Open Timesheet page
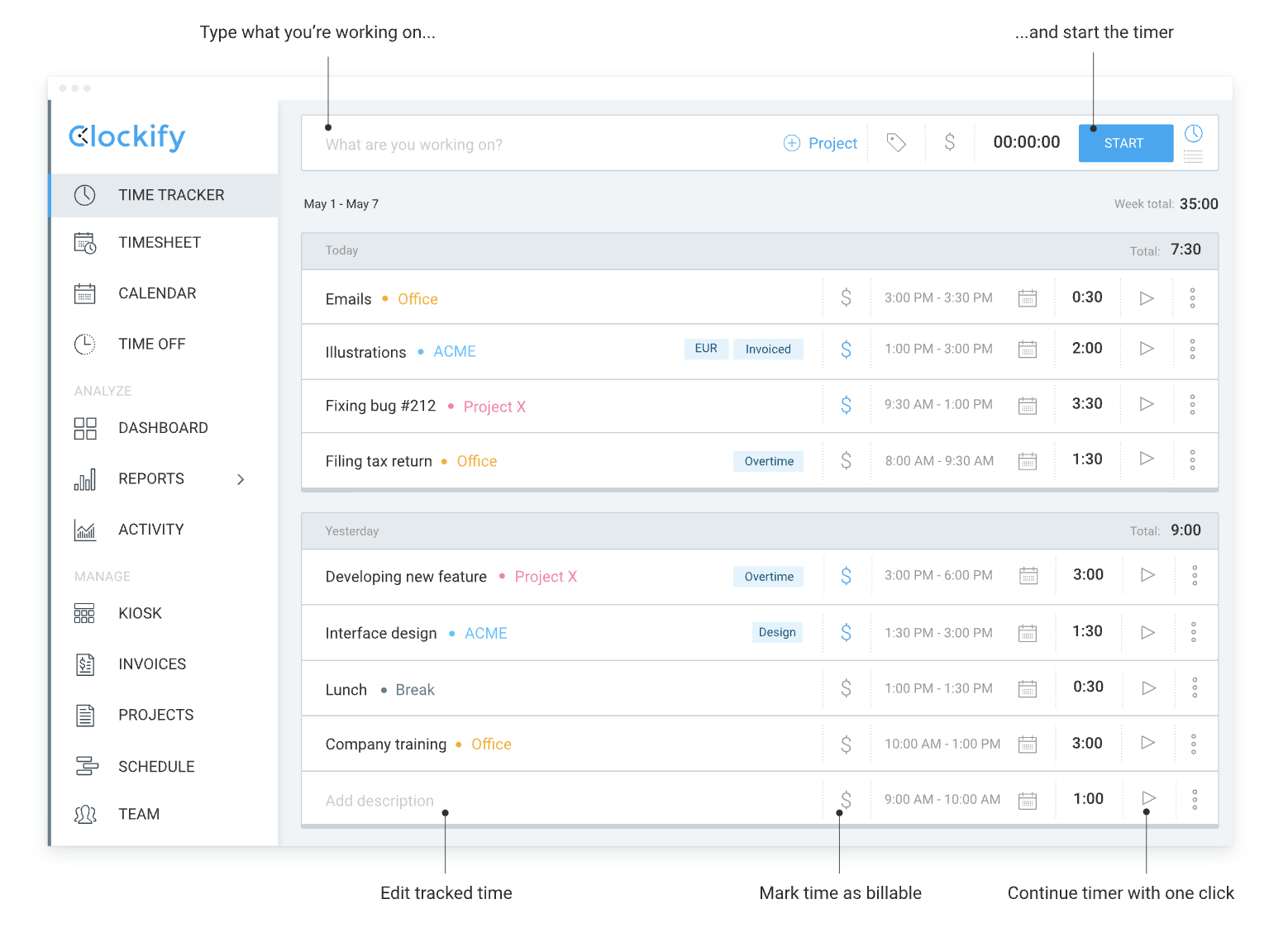Image resolution: width=1288 pixels, height=942 pixels. click(160, 242)
